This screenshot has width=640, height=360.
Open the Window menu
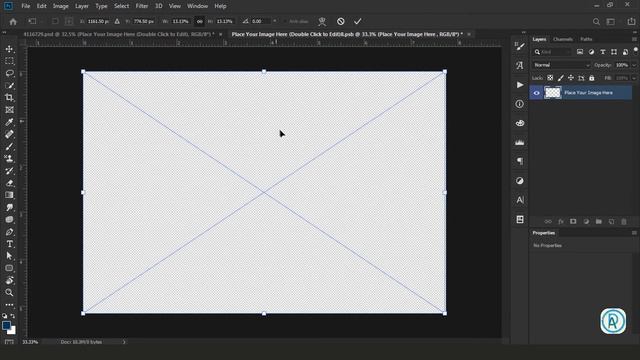click(x=198, y=6)
